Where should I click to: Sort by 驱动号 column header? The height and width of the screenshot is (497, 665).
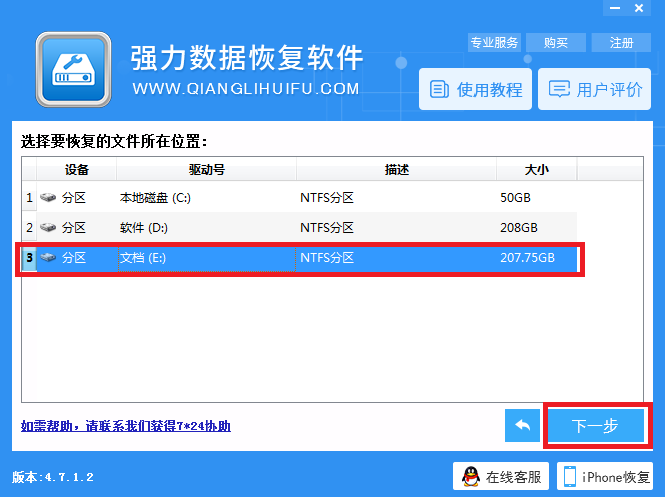point(207,170)
